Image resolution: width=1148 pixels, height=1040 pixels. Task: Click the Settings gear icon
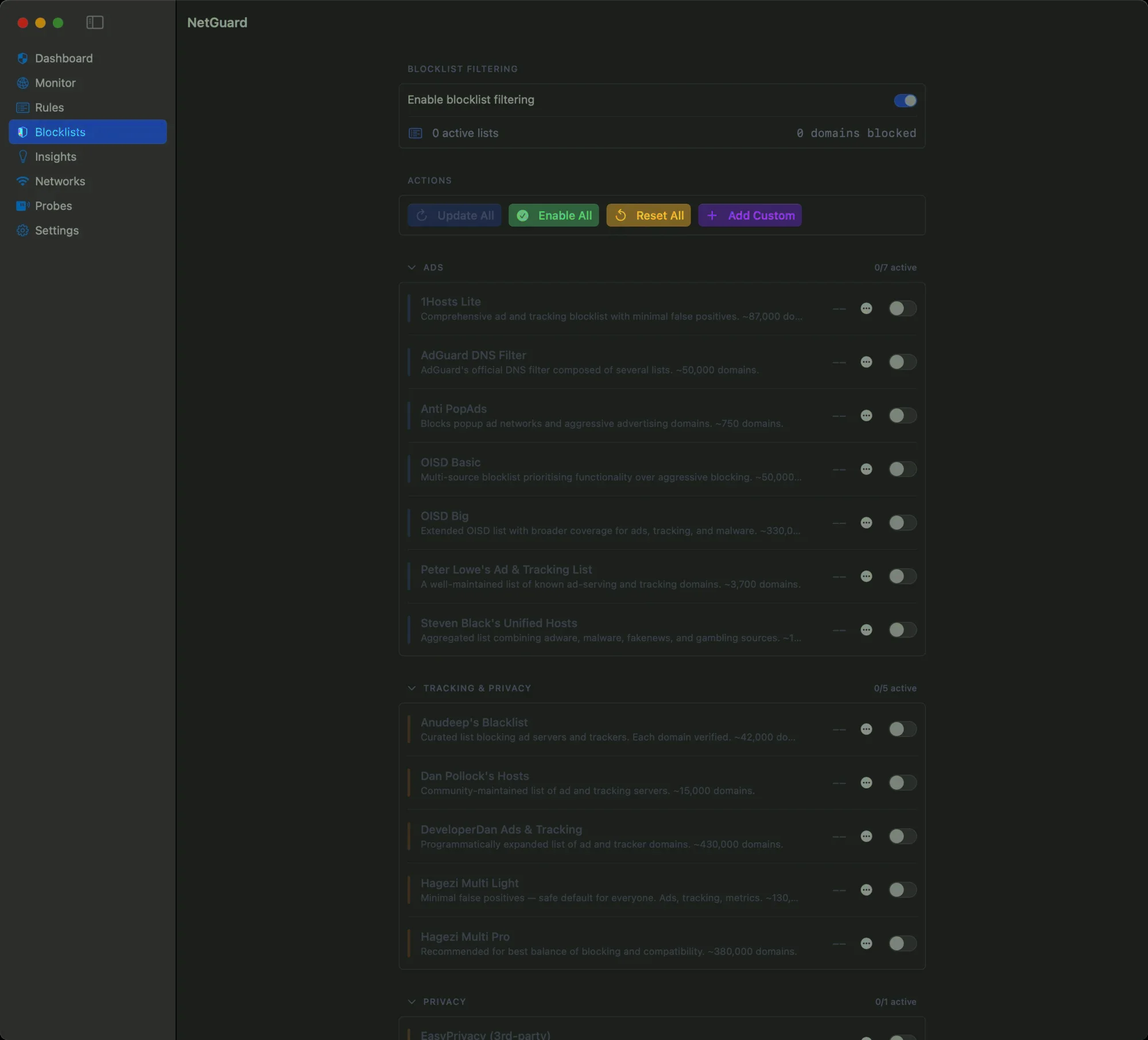click(22, 230)
